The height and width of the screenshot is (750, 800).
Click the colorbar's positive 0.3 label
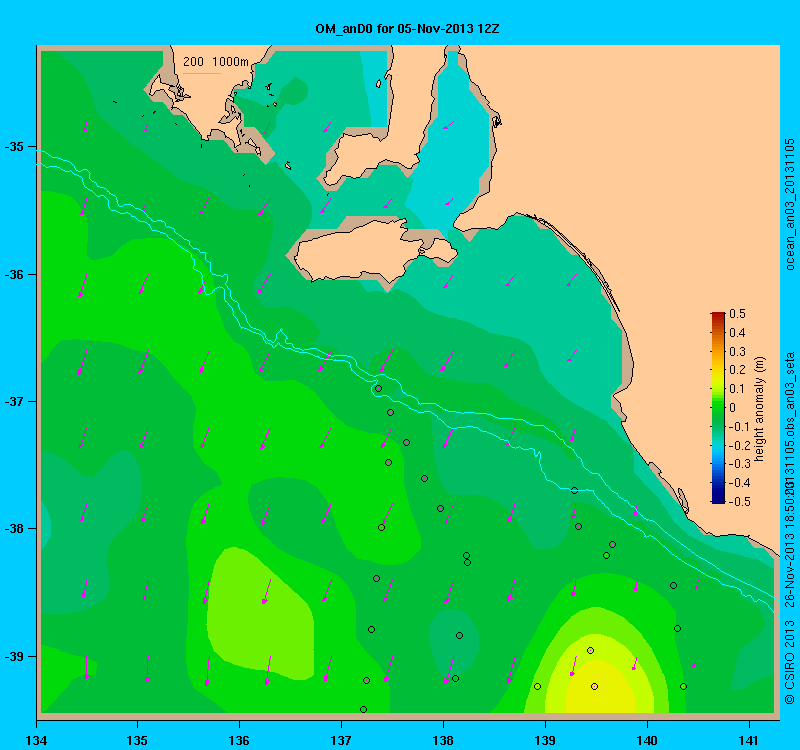pyautogui.click(x=737, y=352)
